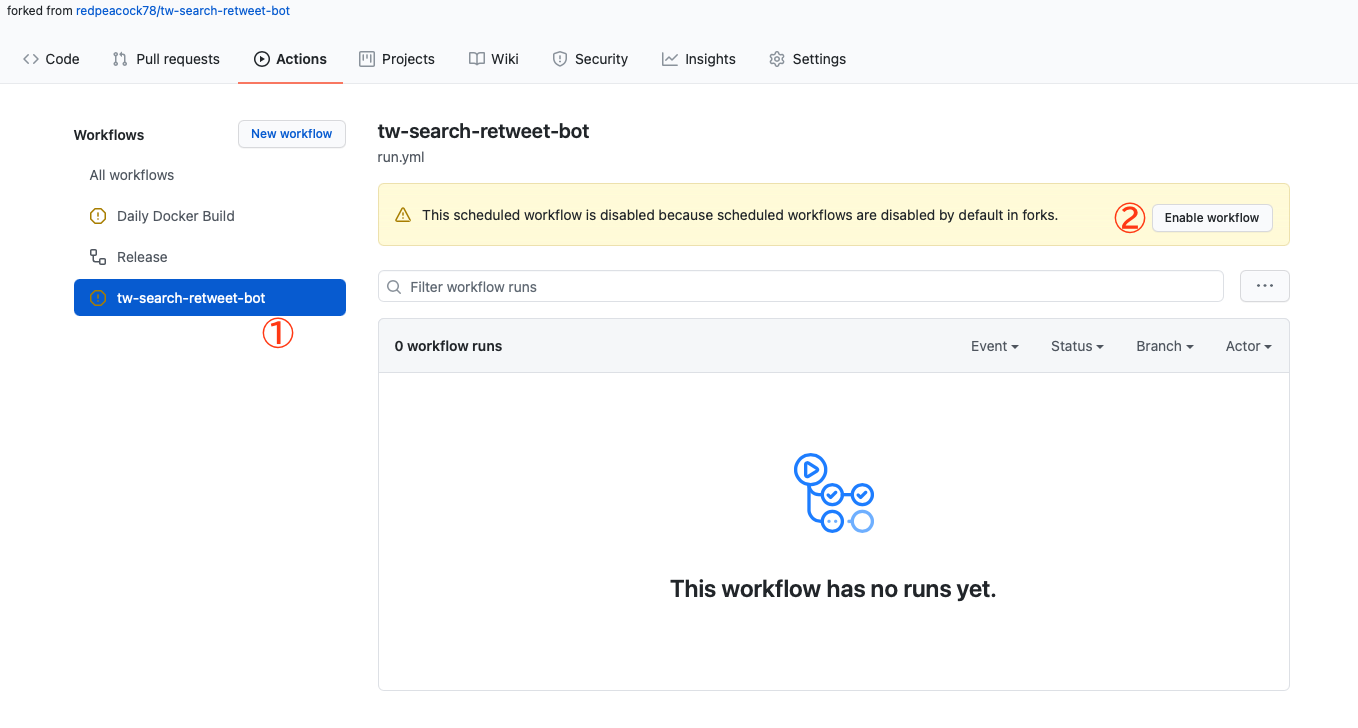Viewport: 1358px width, 728px height.
Task: Click the Enable workflow button
Action: (x=1212, y=218)
